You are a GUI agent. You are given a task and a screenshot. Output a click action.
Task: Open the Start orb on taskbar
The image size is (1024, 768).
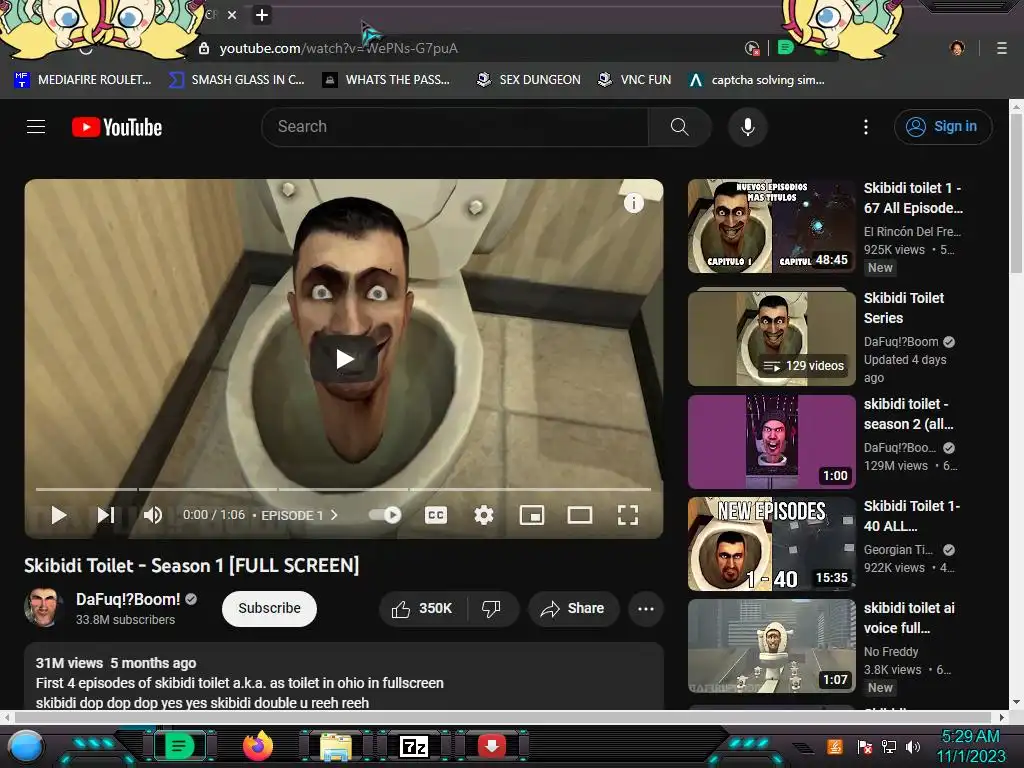(26, 746)
